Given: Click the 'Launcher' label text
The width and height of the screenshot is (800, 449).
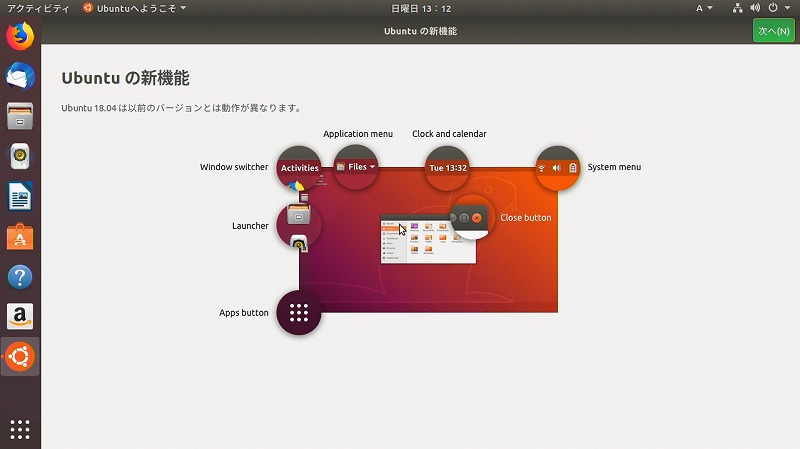Looking at the screenshot, I should (250, 226).
